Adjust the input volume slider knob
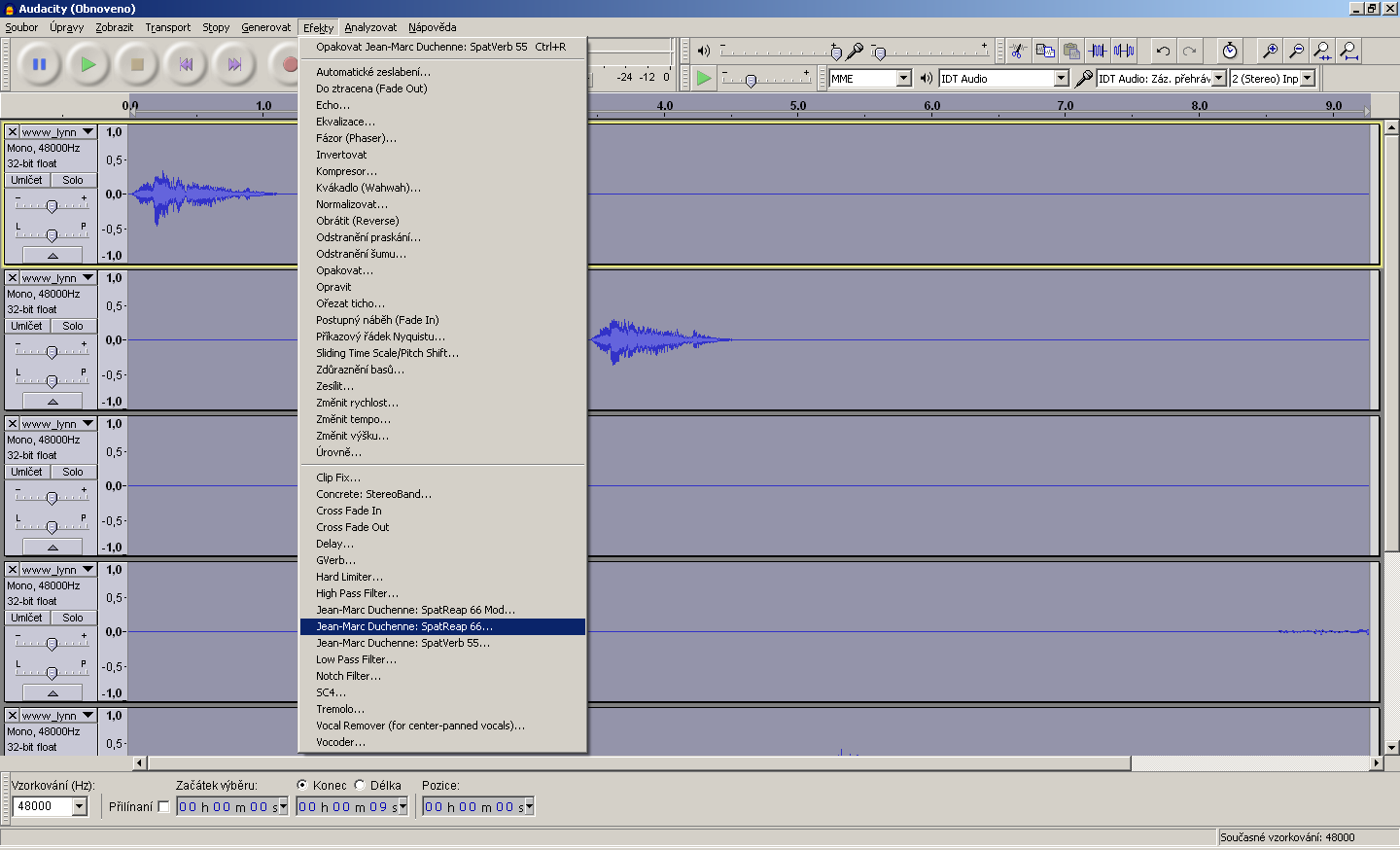Image resolution: width=1400 pixels, height=850 pixels. [x=880, y=53]
